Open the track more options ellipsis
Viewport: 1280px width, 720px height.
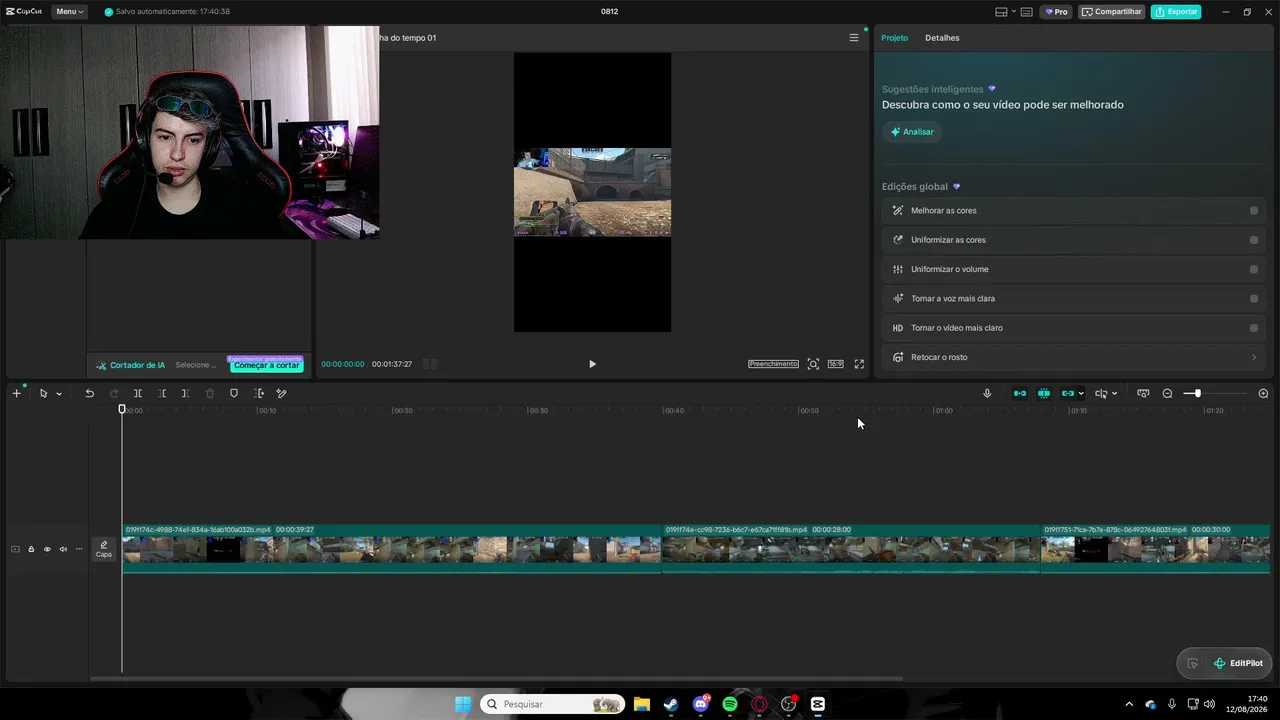79,549
